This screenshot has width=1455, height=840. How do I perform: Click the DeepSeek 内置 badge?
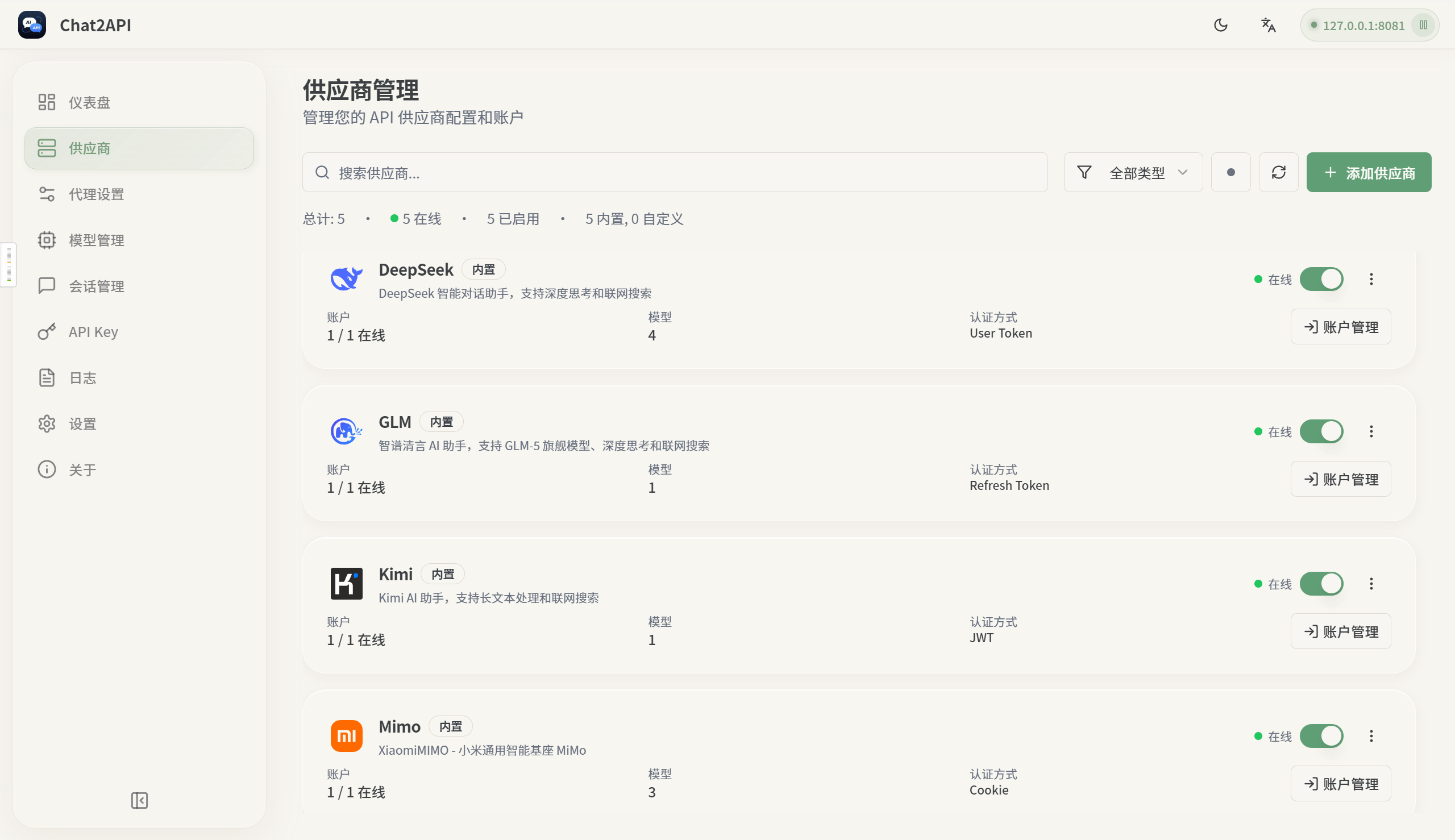pos(484,269)
